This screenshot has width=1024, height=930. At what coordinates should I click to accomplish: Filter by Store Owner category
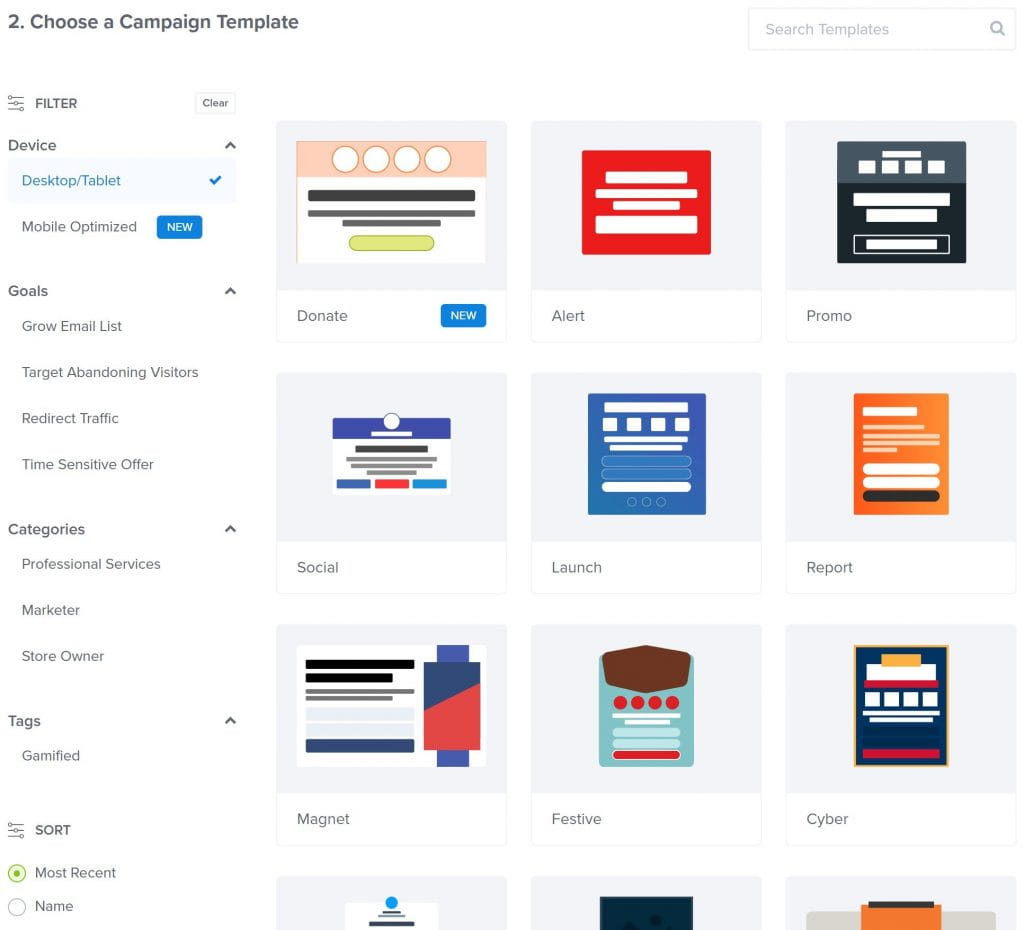63,656
